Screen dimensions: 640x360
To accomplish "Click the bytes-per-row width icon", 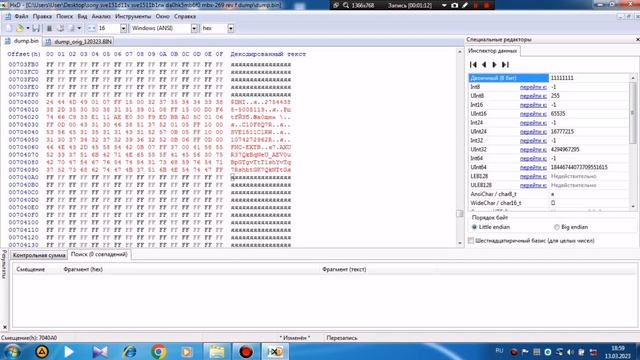I will tap(91, 28).
